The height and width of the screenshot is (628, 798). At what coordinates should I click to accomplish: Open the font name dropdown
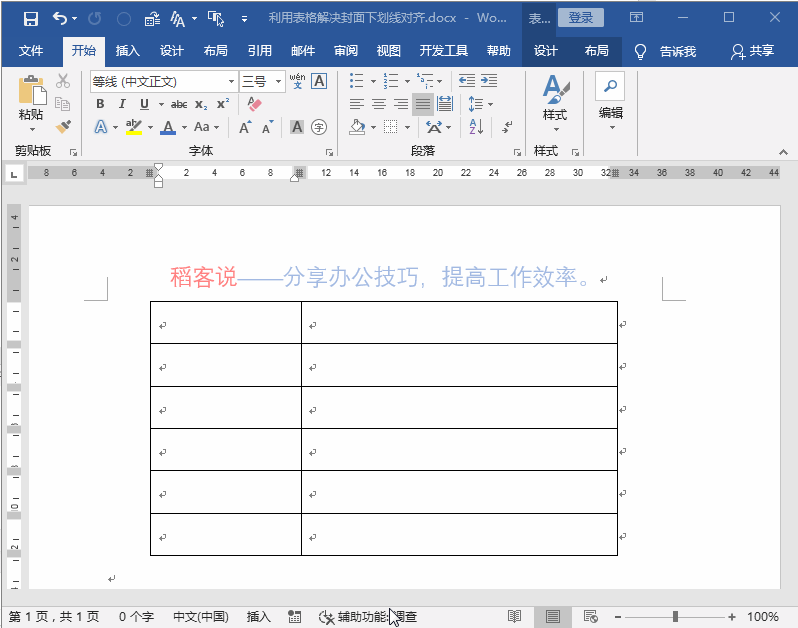click(x=231, y=81)
